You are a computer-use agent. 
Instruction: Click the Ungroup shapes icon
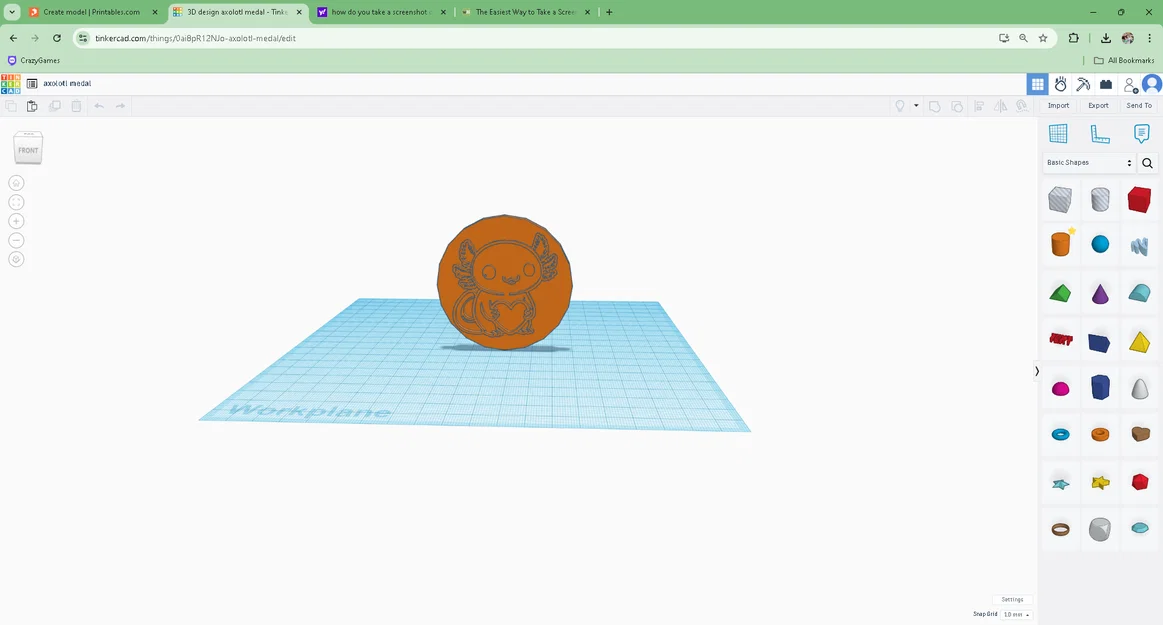tap(957, 106)
